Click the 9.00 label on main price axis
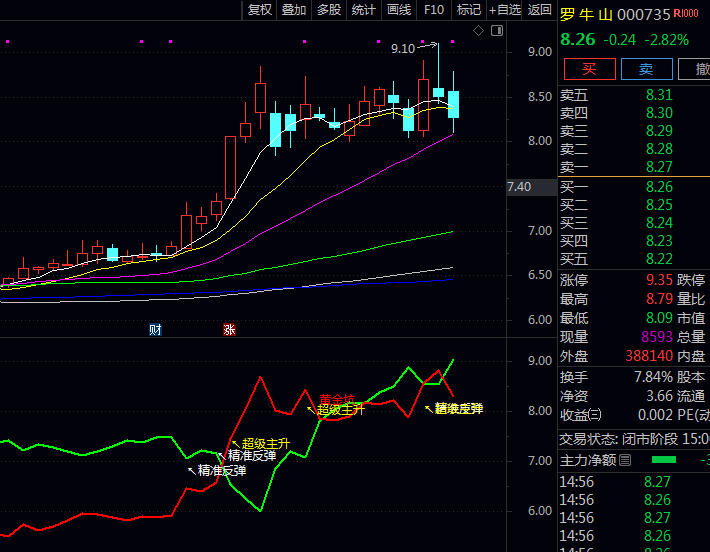This screenshot has height=552, width=710. [540, 52]
